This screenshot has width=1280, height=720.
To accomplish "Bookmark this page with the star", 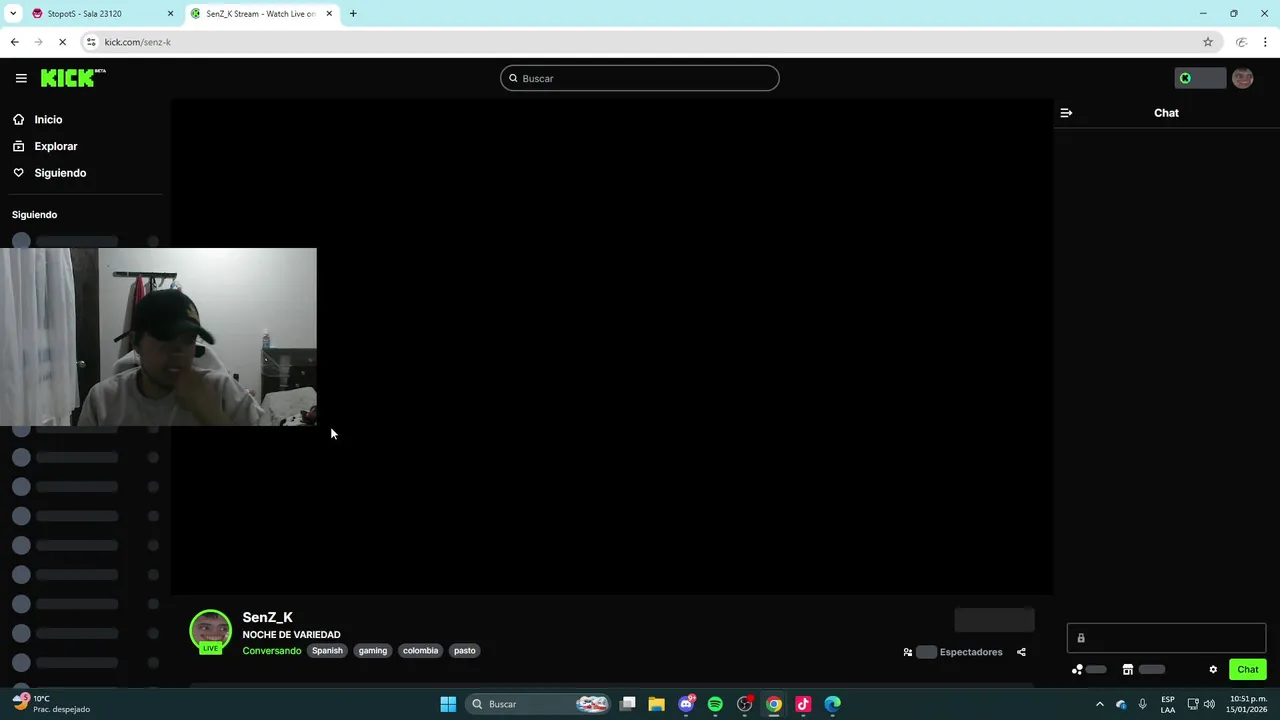I will (x=1208, y=42).
